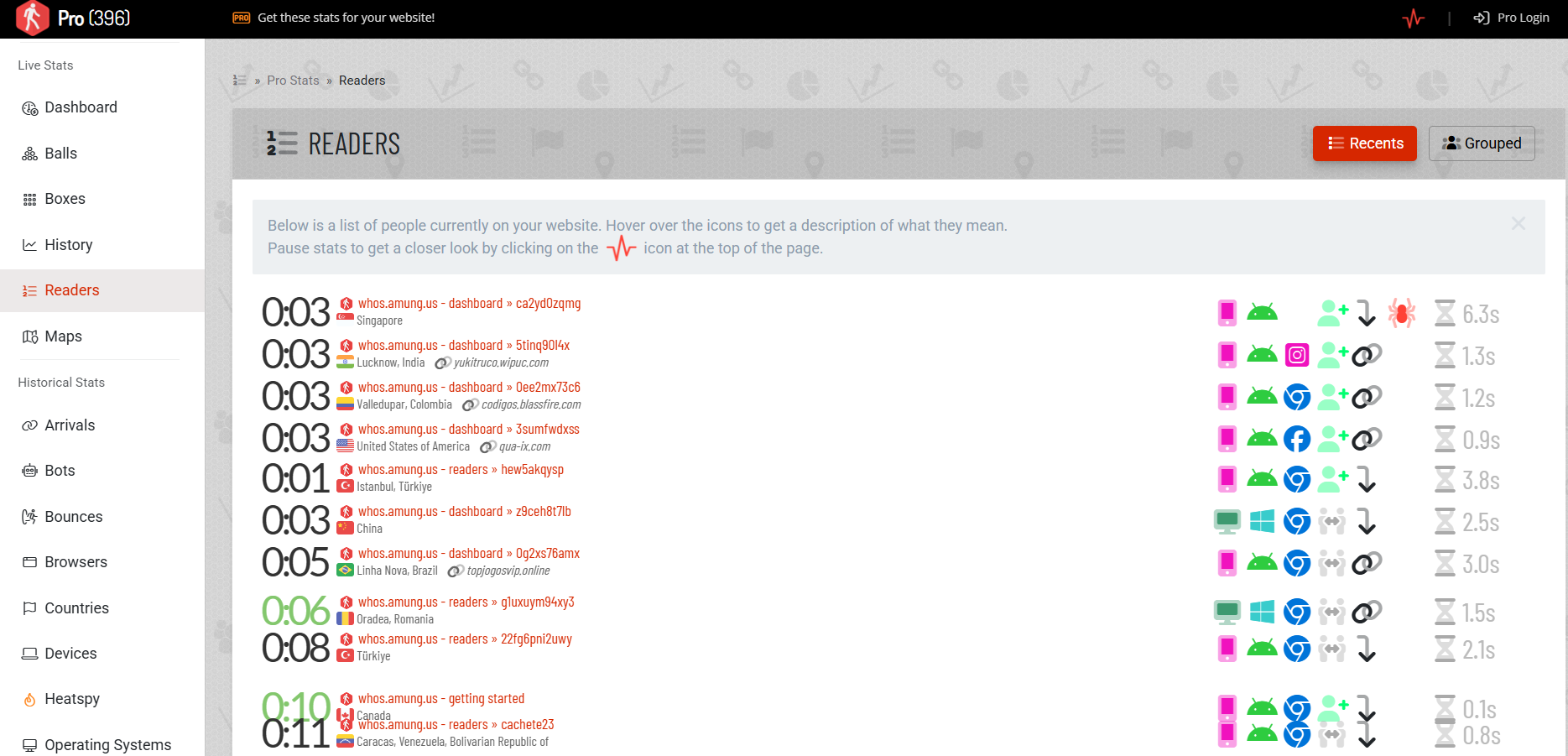Viewport: 1568px width, 756px height.
Task: Open the qua-ix.com referrer link
Action: [524, 447]
